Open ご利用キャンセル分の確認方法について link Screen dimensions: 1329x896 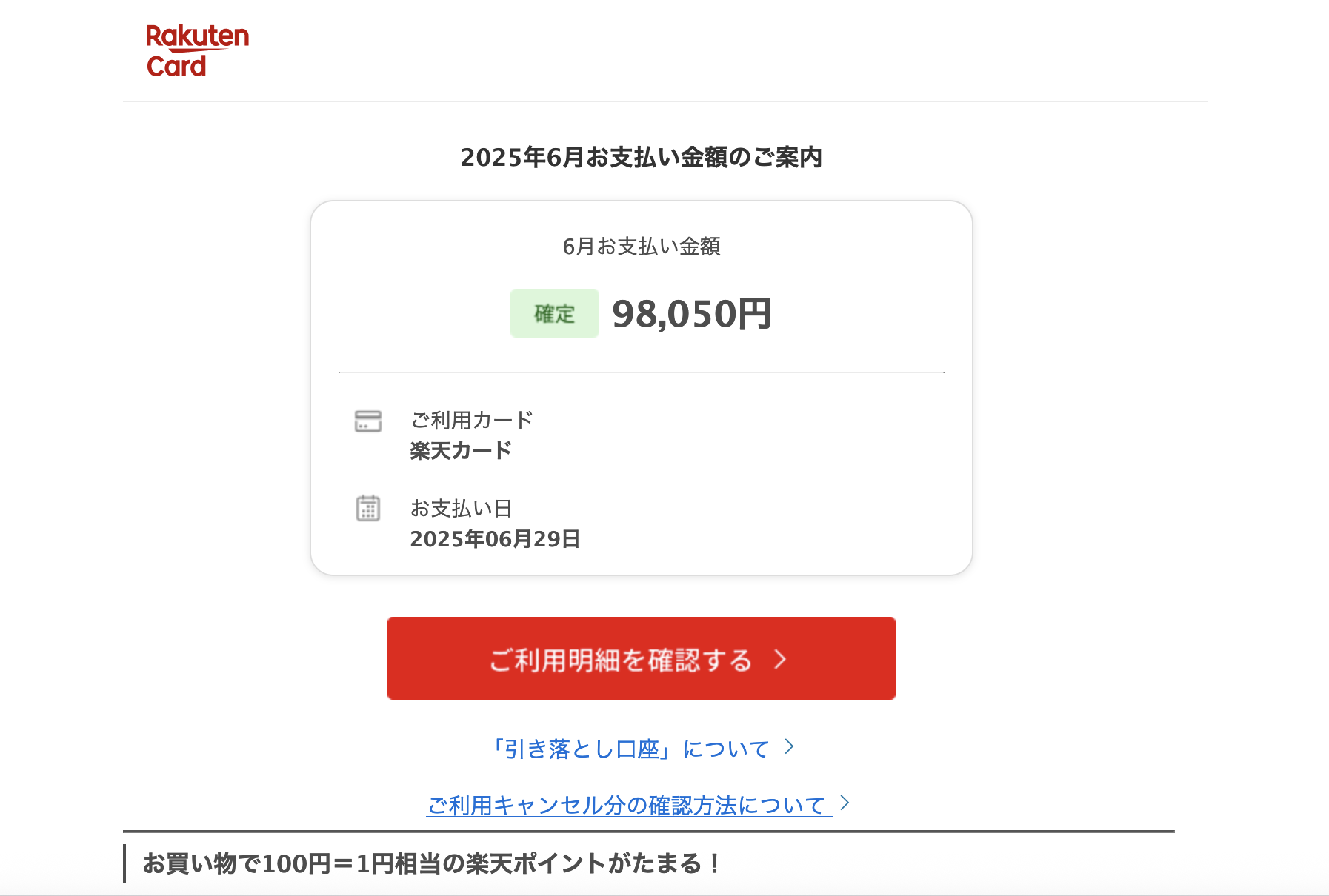630,805
